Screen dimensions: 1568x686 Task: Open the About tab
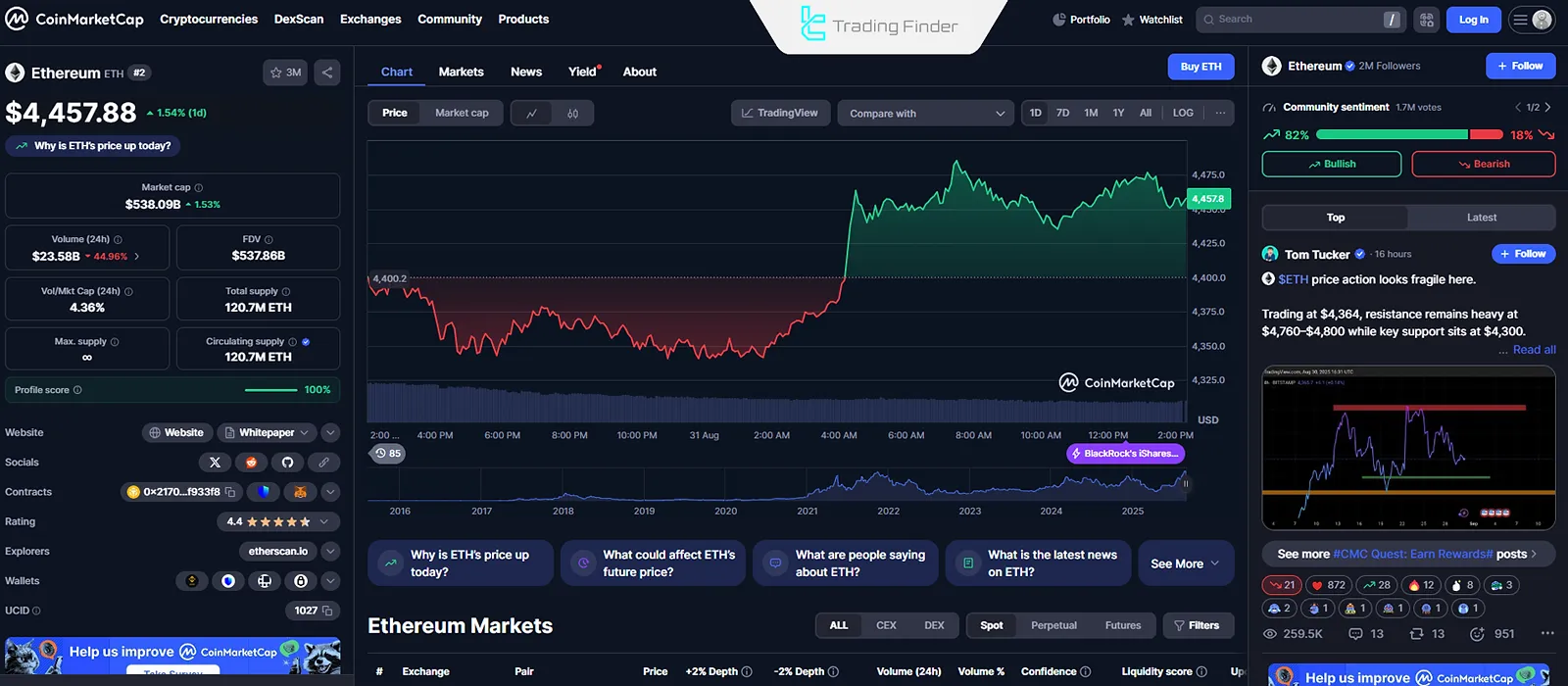(640, 72)
